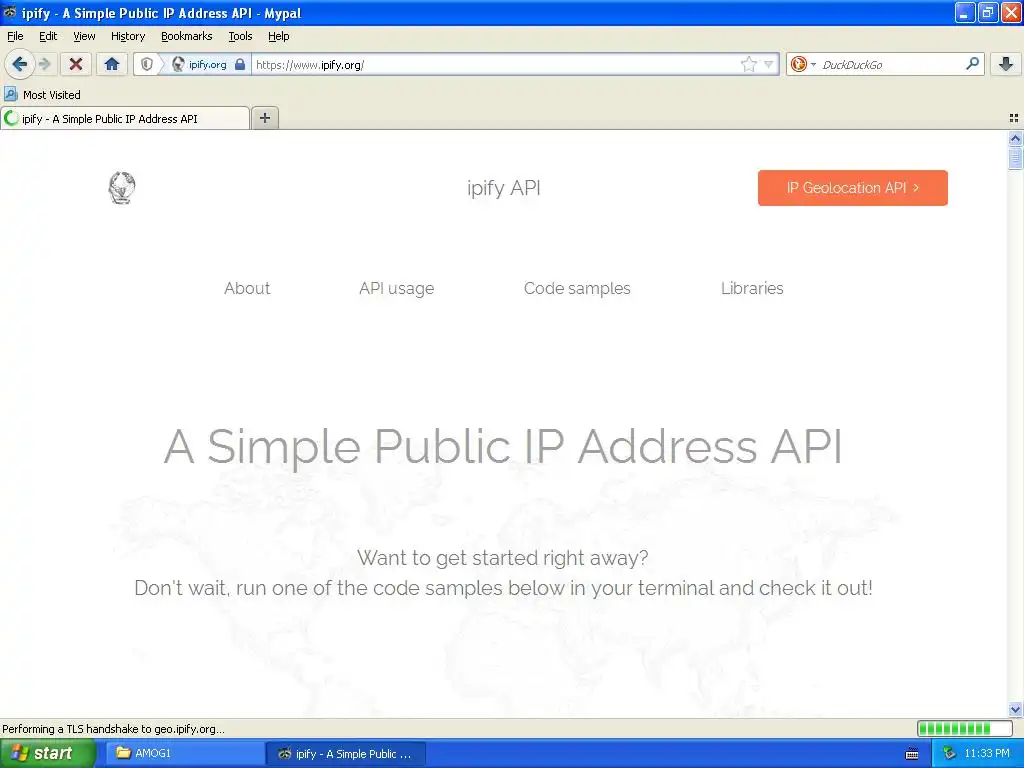Follow the About link
The image size is (1024, 768).
(247, 288)
